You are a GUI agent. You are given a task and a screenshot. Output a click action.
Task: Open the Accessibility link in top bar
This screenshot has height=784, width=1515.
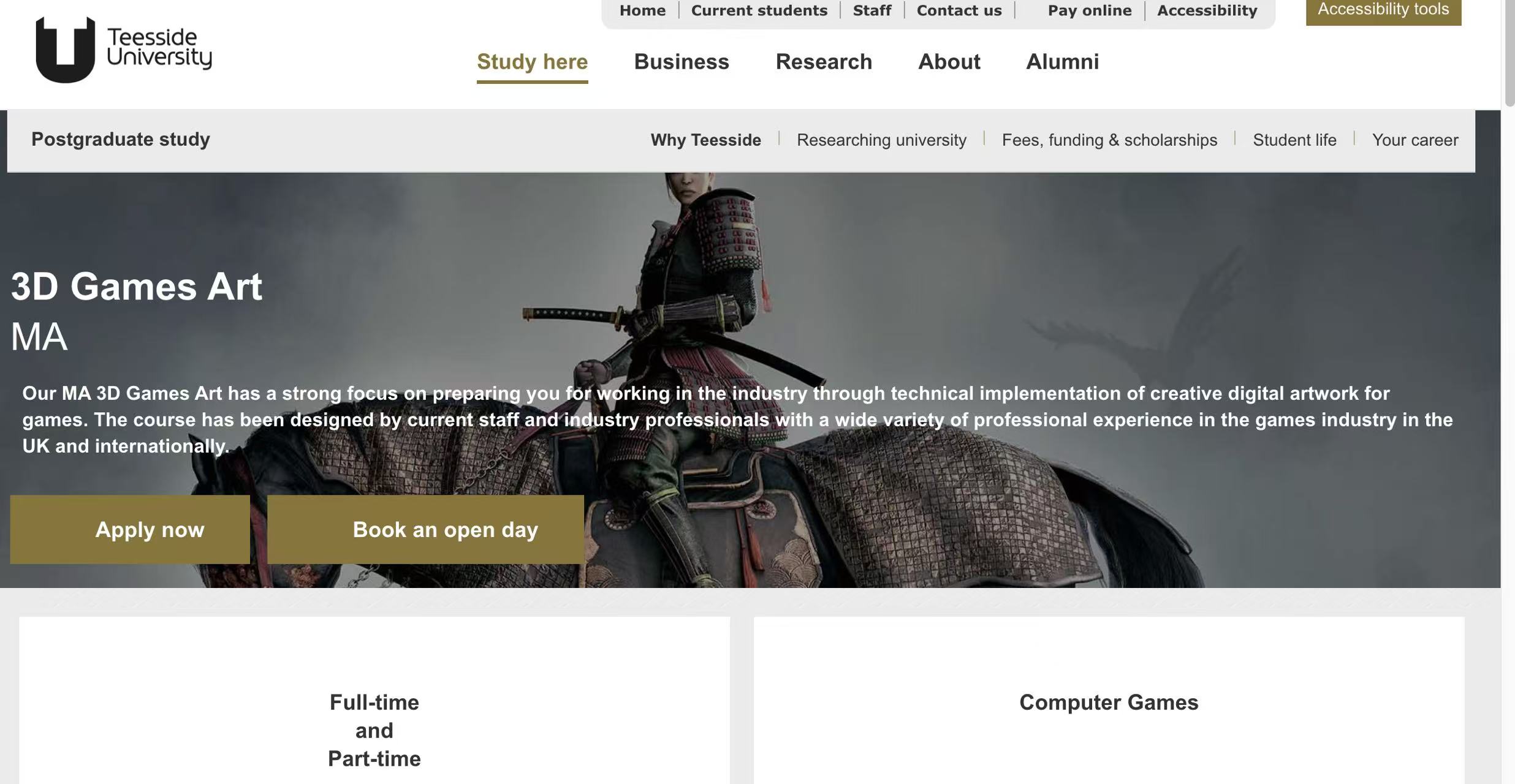click(1206, 10)
